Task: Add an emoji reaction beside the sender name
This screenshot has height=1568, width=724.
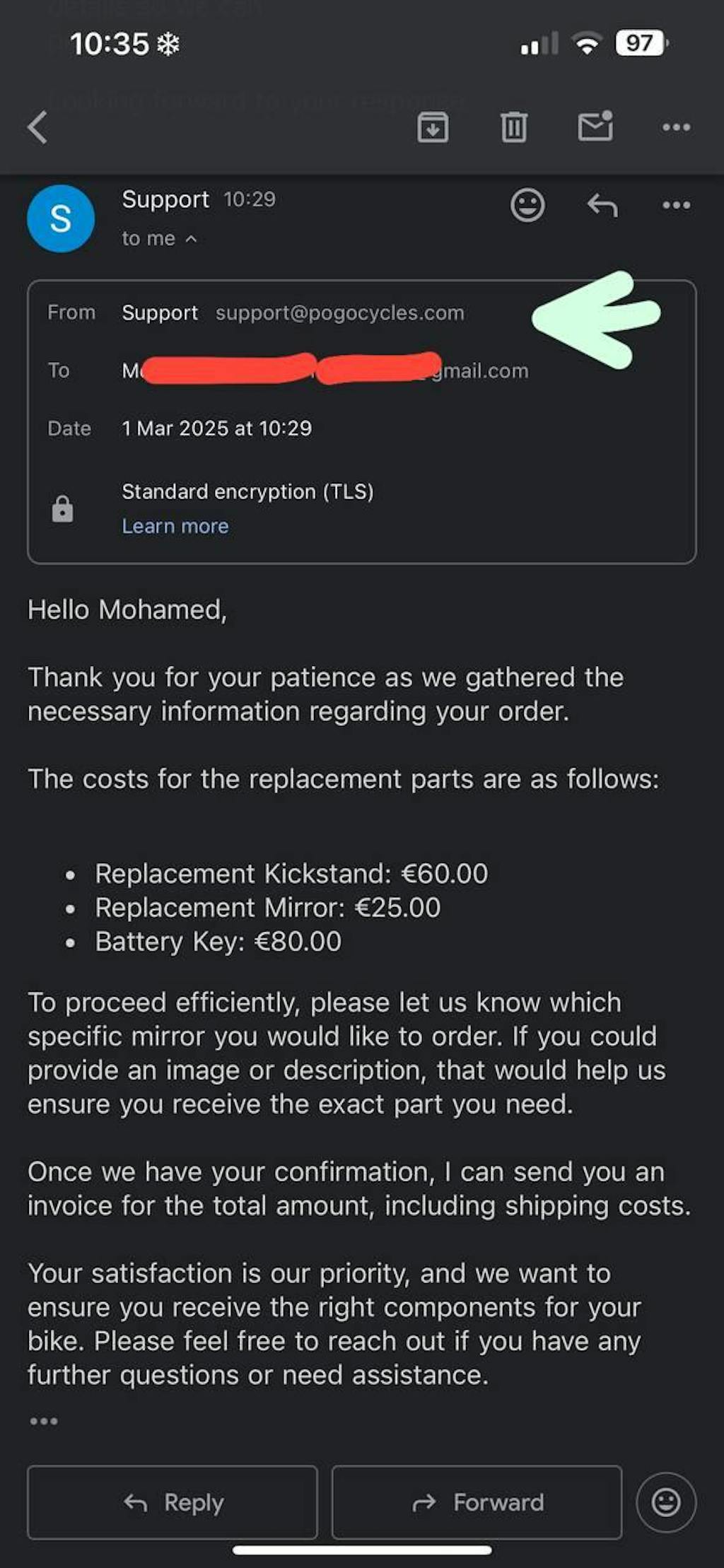Action: coord(527,206)
